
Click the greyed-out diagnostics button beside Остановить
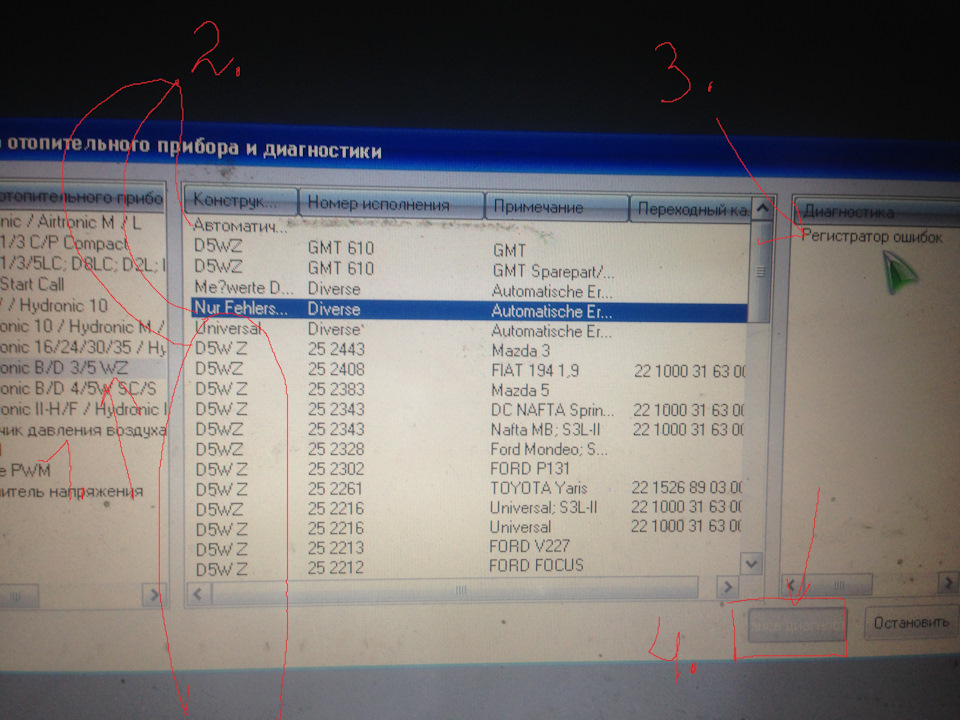click(797, 626)
